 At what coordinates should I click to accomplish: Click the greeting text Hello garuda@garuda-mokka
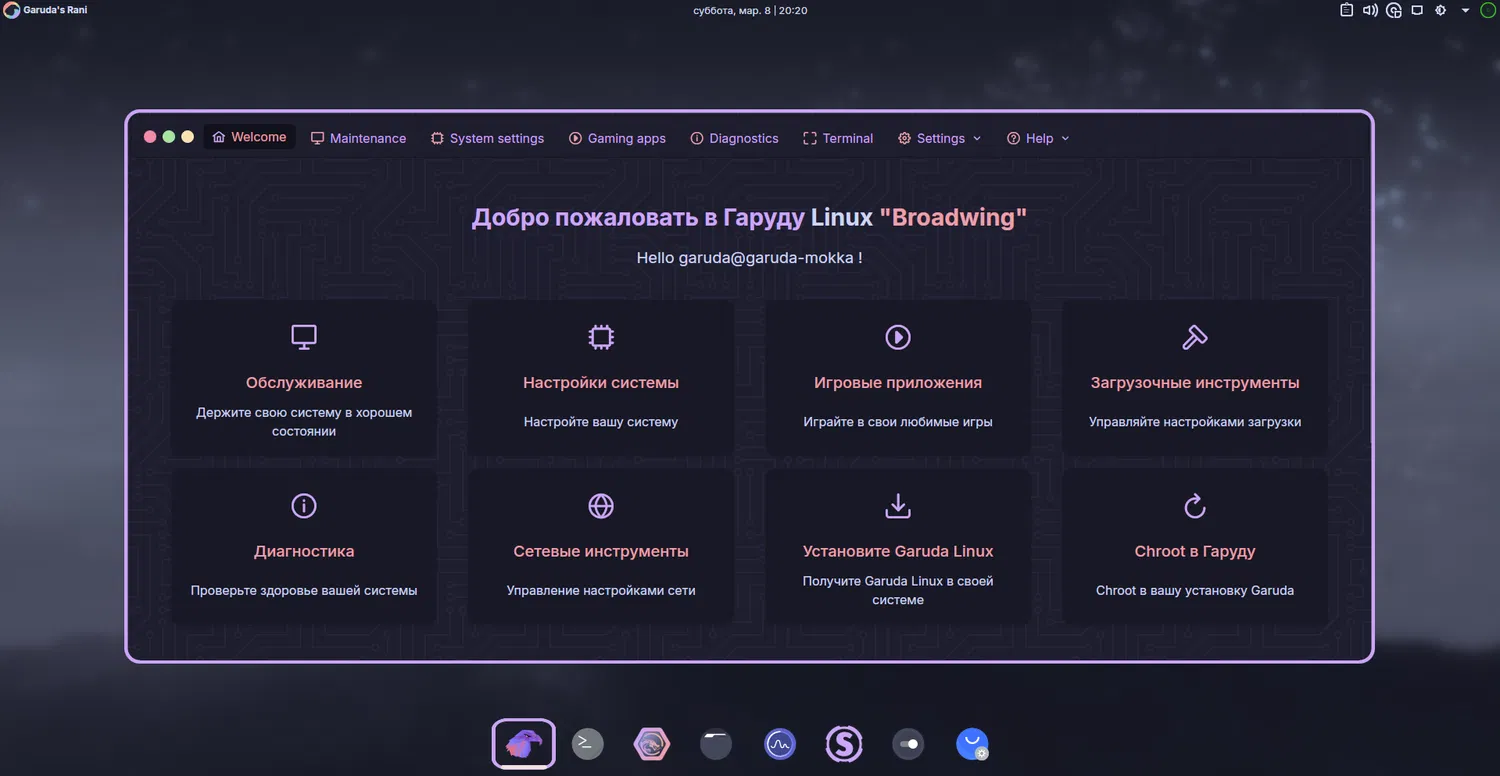click(749, 257)
